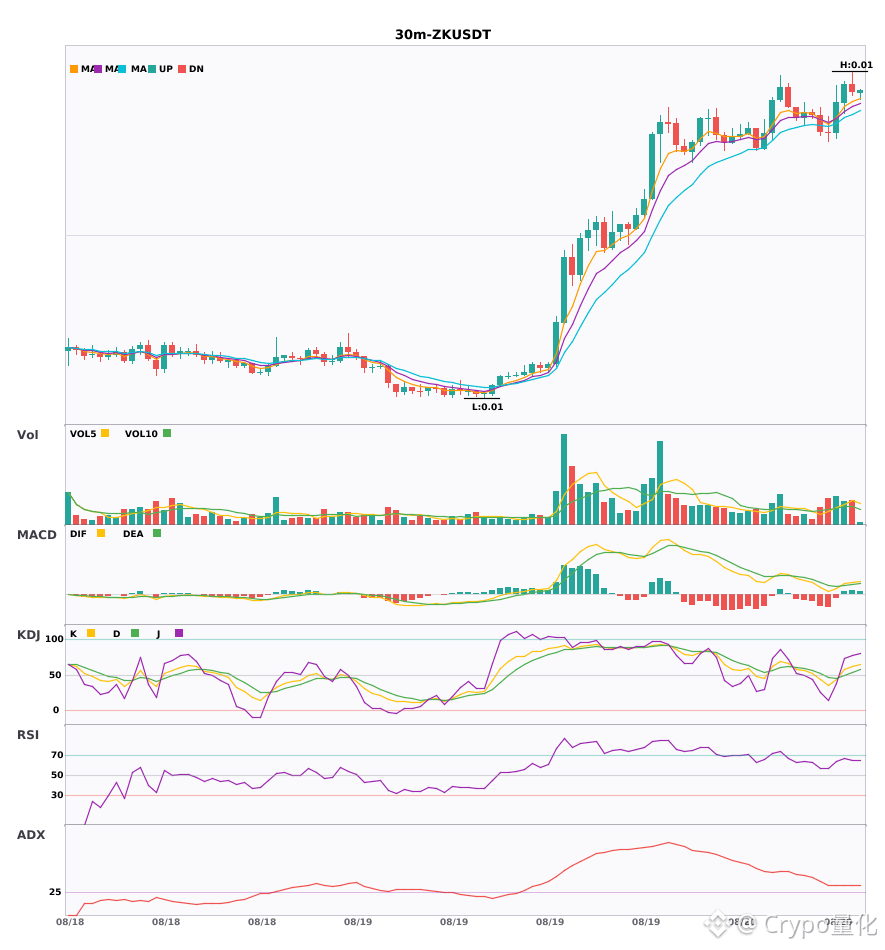The height and width of the screenshot is (950, 885).
Task: Click the VOL5 legend label
Action: pyautogui.click(x=83, y=434)
